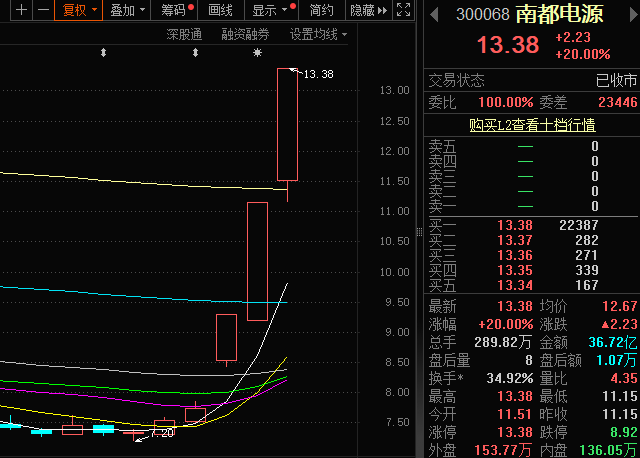
Task: Select the candlestick closing near 11.15
Action: pos(258,261)
